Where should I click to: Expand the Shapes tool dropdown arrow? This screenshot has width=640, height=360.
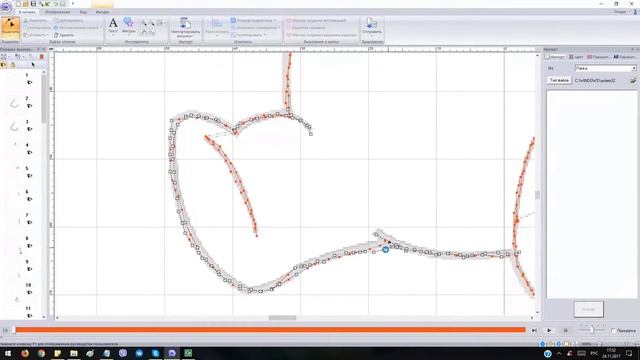(x=129, y=35)
